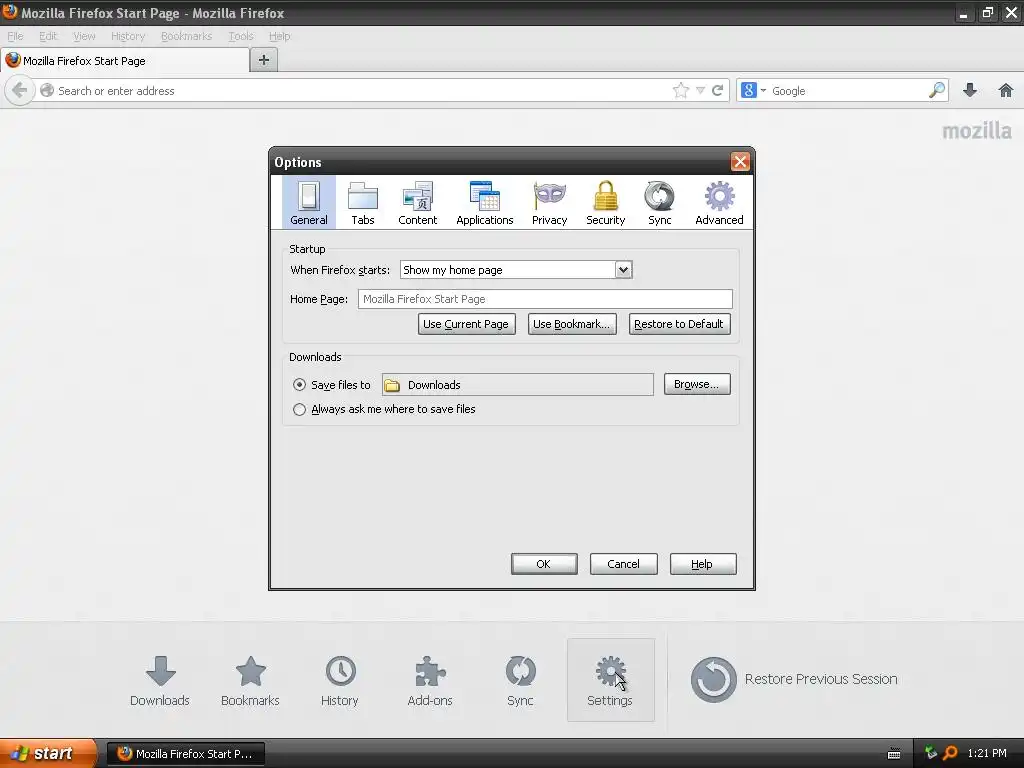Click the Home Page text field

(x=545, y=299)
